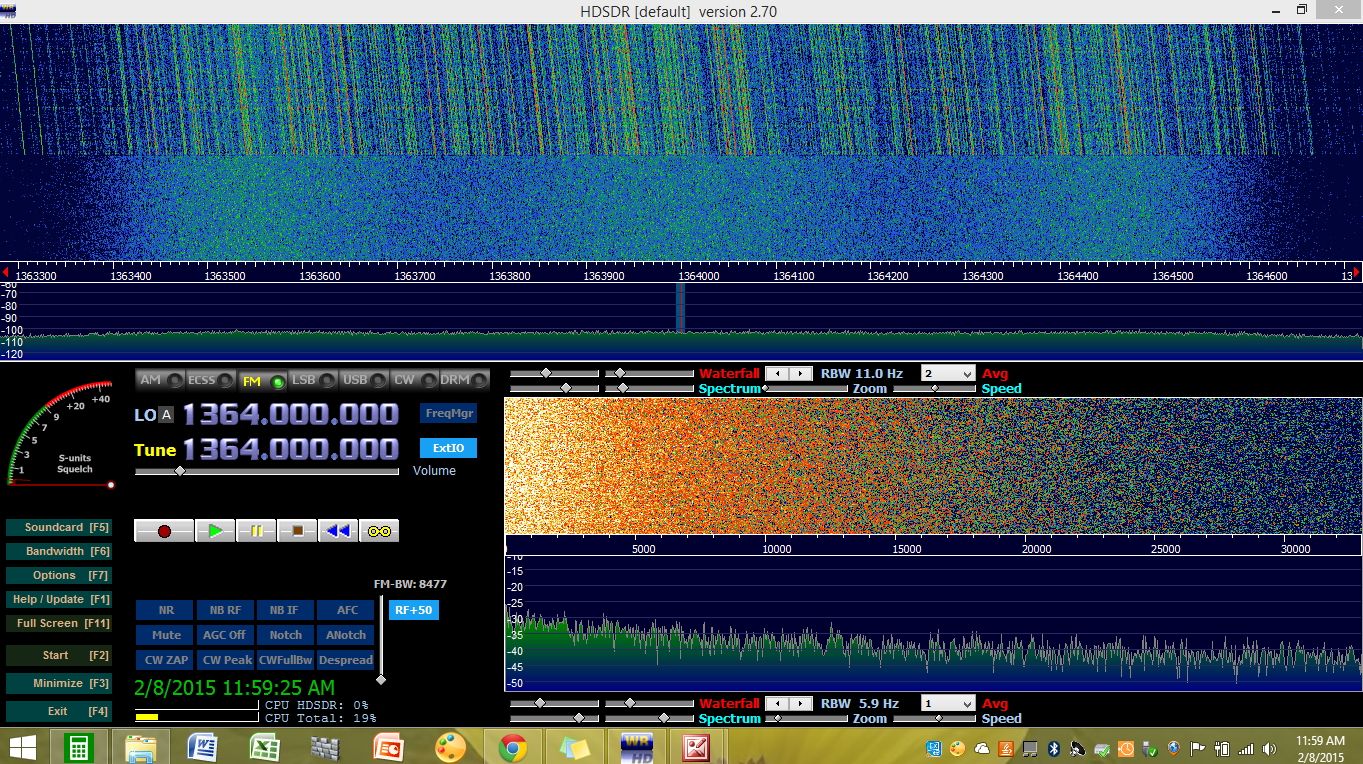Image resolution: width=1363 pixels, height=764 pixels.
Task: Enable AFC automatic frequency control
Action: point(346,610)
